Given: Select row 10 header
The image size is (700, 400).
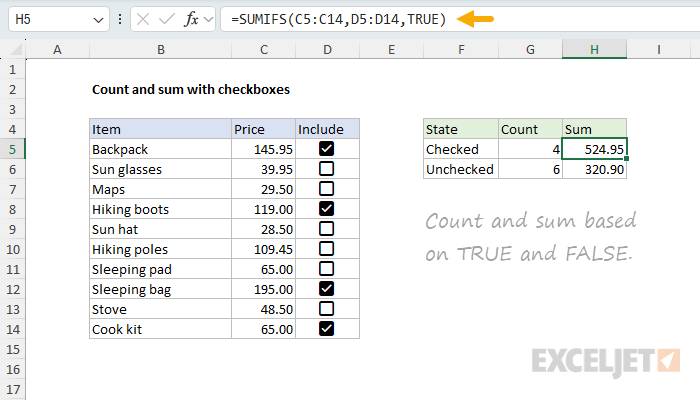Looking at the screenshot, I should tap(12, 249).
